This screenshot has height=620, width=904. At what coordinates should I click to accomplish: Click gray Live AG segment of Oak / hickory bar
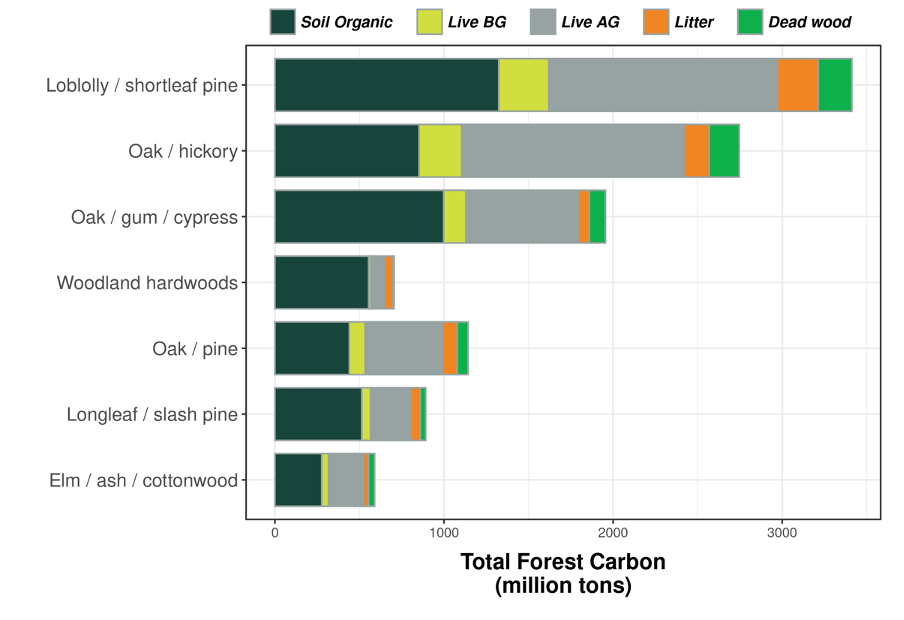(572, 151)
